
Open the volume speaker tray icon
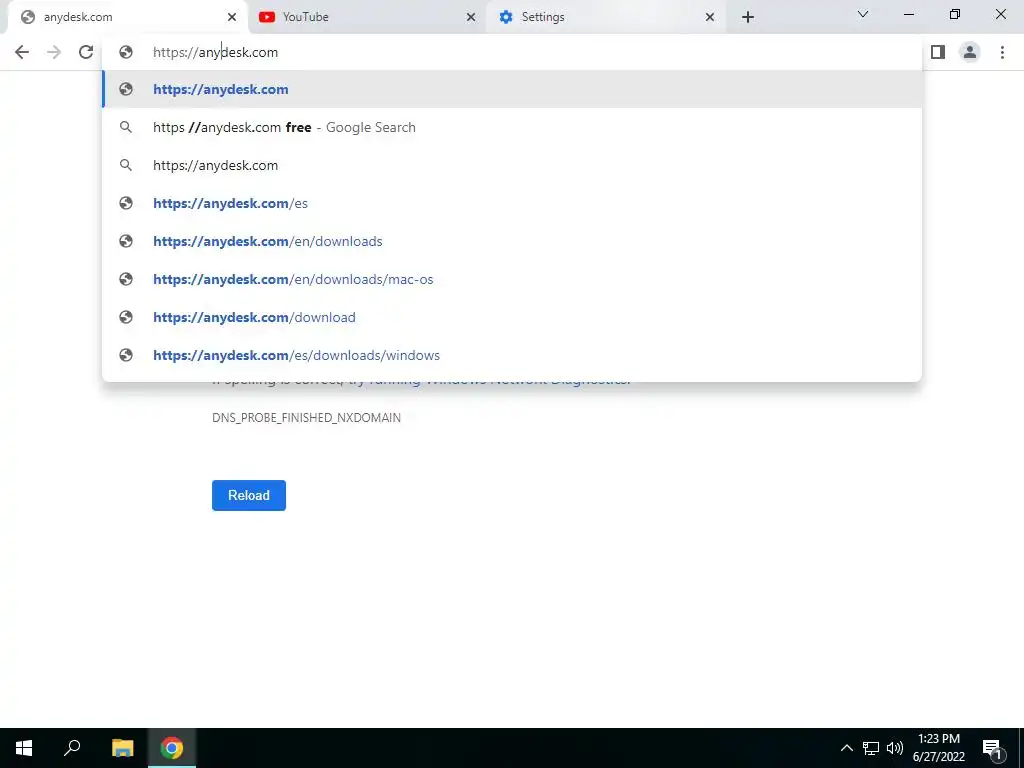895,748
